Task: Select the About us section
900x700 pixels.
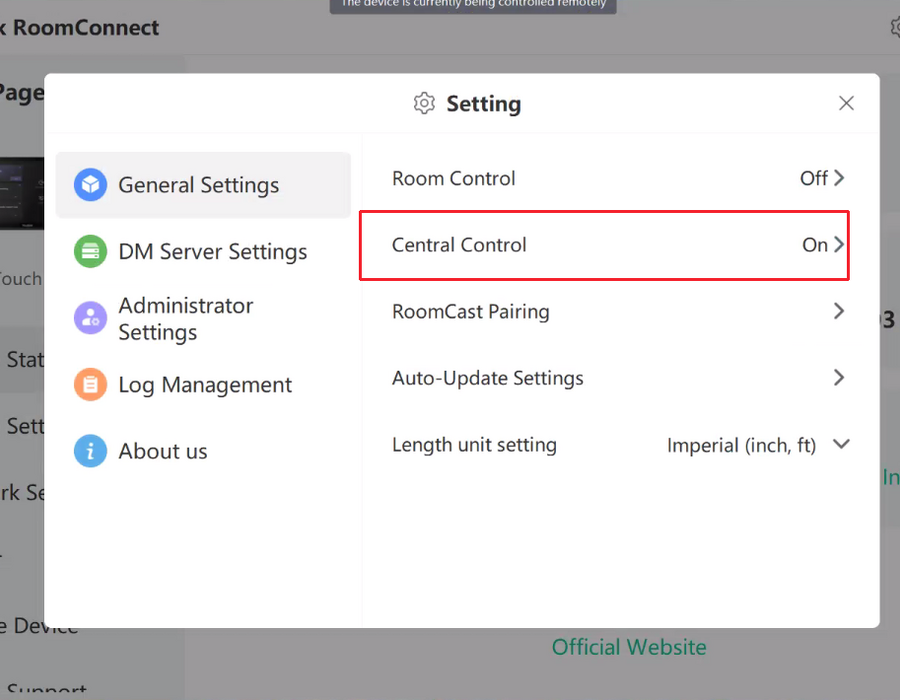Action: pos(203,451)
